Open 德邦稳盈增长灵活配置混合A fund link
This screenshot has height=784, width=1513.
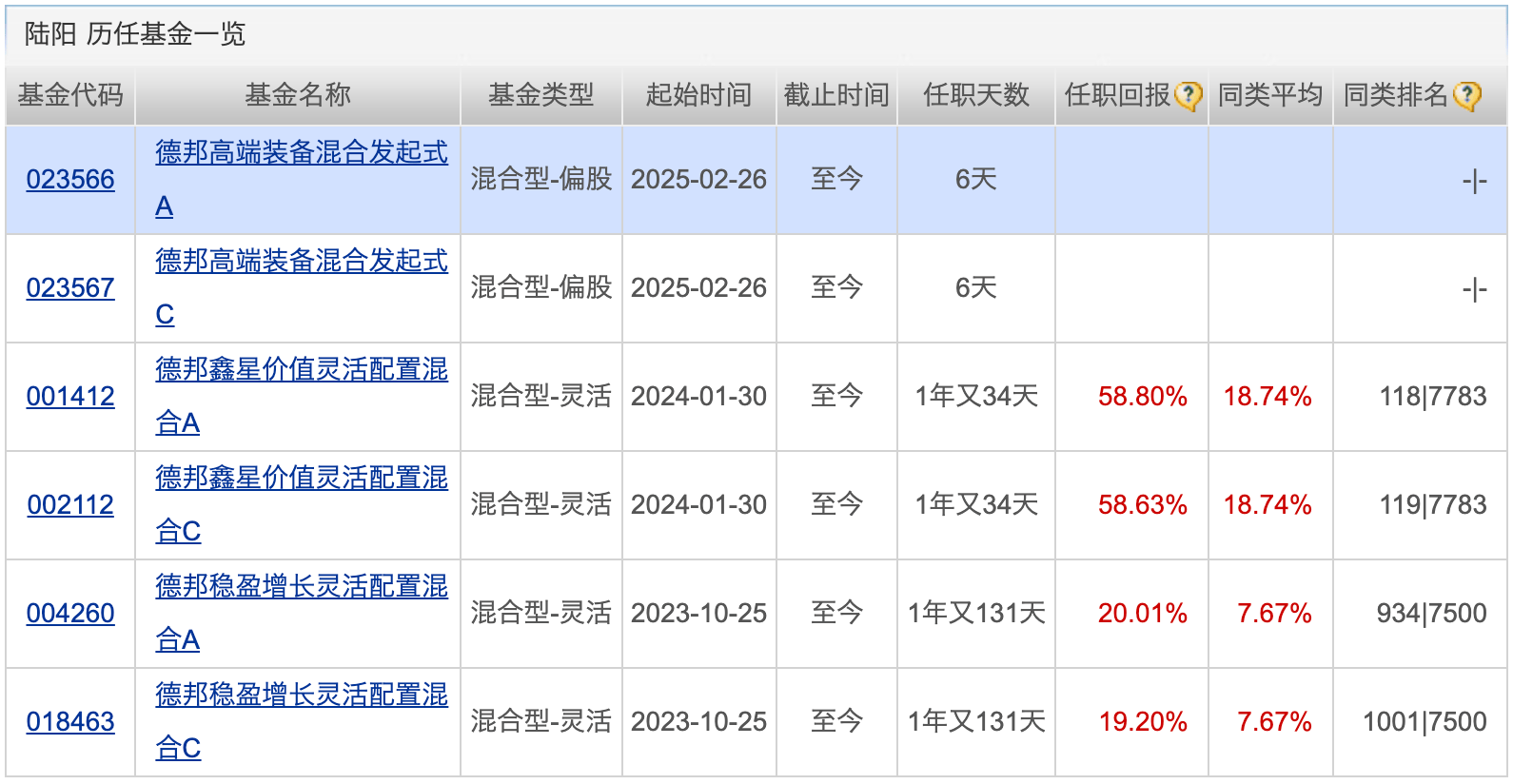(x=302, y=613)
